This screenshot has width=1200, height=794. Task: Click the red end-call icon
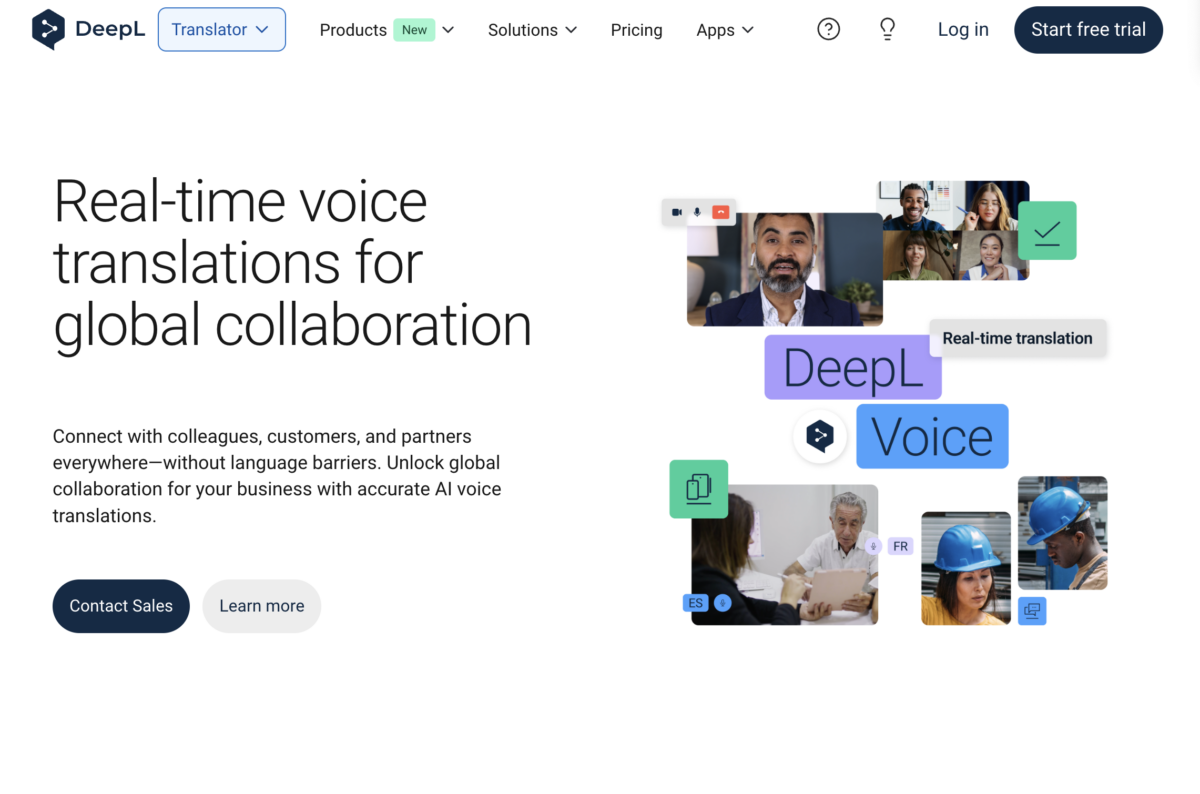coord(721,212)
